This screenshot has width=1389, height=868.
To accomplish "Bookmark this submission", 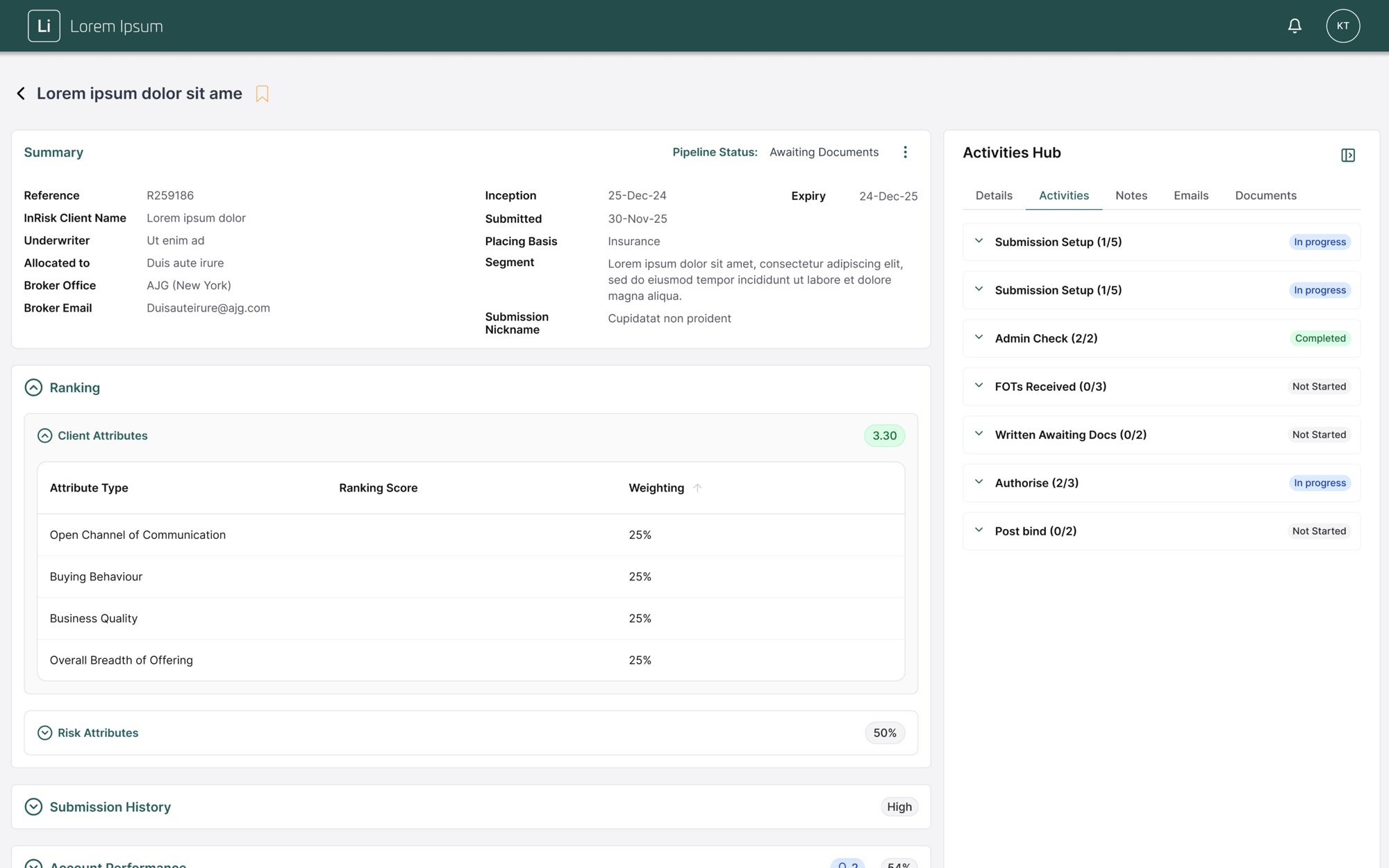I will 262,94.
